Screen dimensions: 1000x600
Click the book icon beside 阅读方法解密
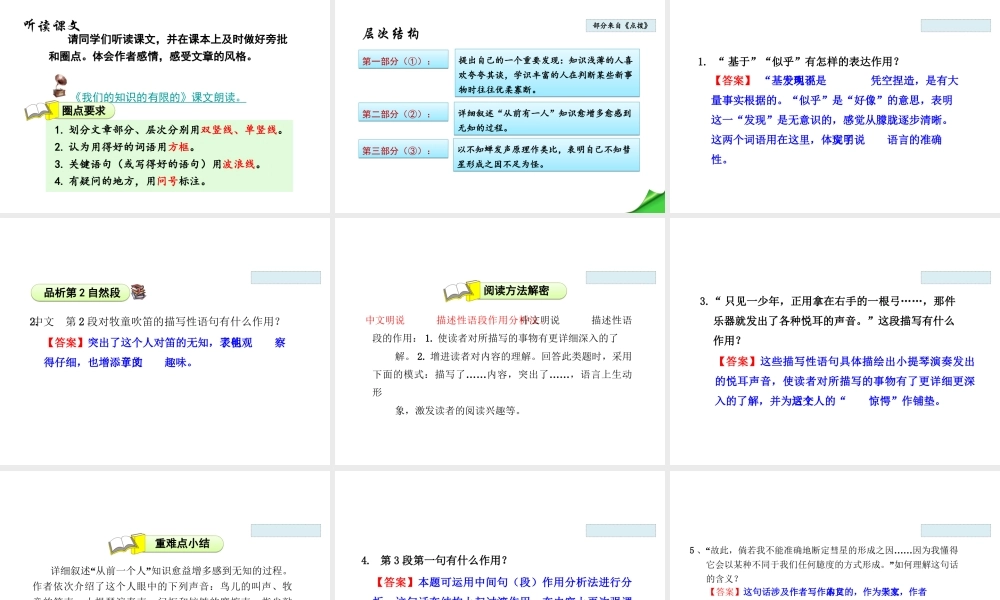pyautogui.click(x=461, y=291)
